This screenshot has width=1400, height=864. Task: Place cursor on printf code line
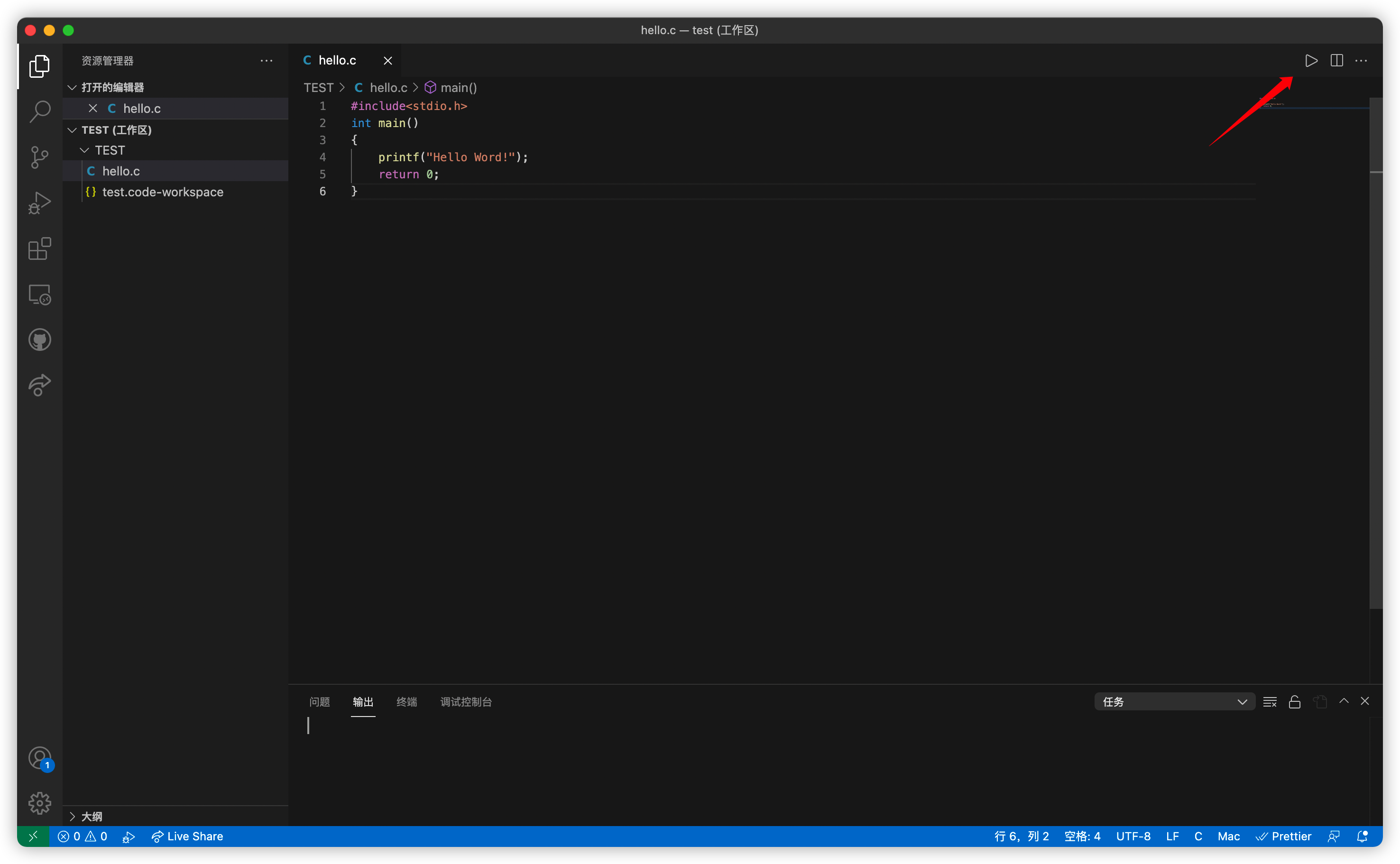click(x=452, y=157)
